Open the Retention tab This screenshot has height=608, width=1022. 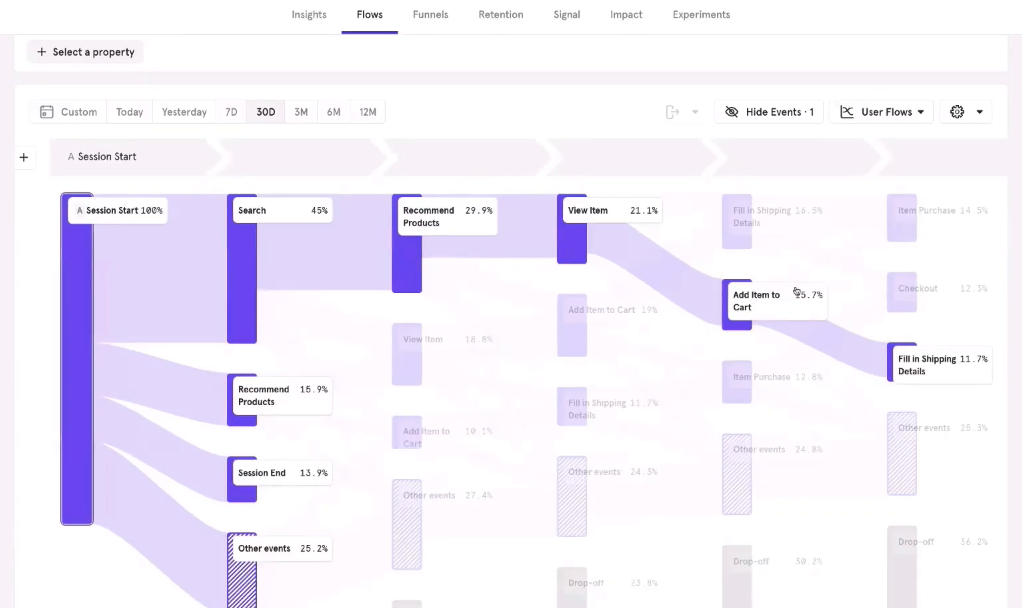click(x=501, y=14)
